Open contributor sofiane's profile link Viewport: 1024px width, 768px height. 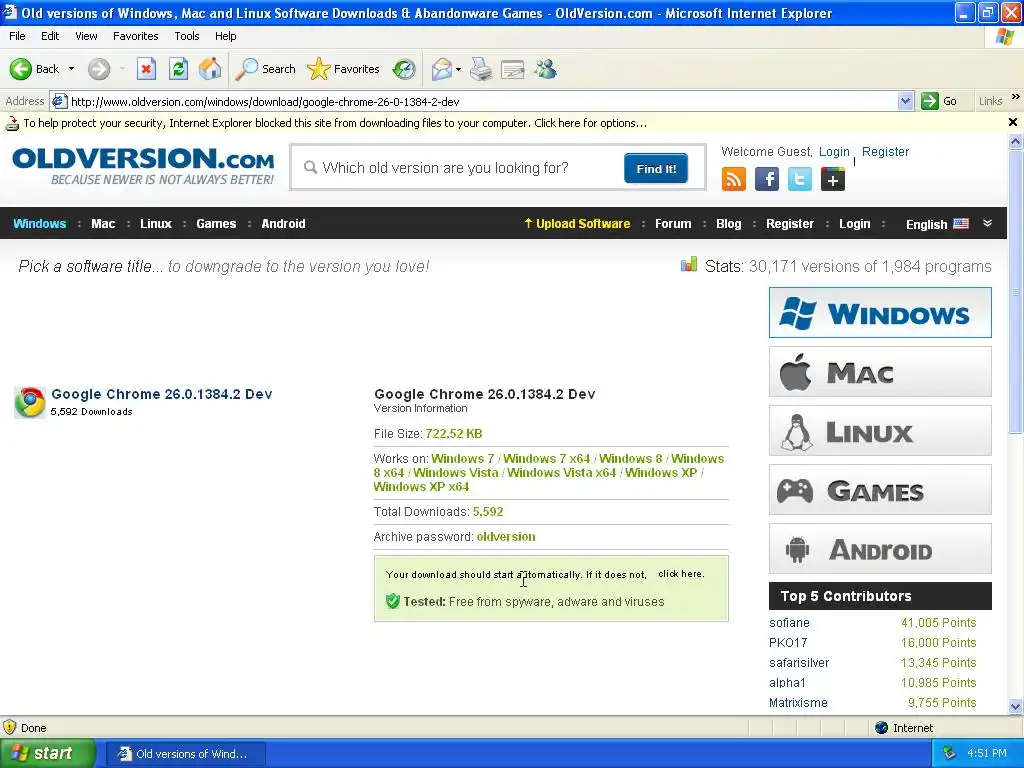click(789, 622)
